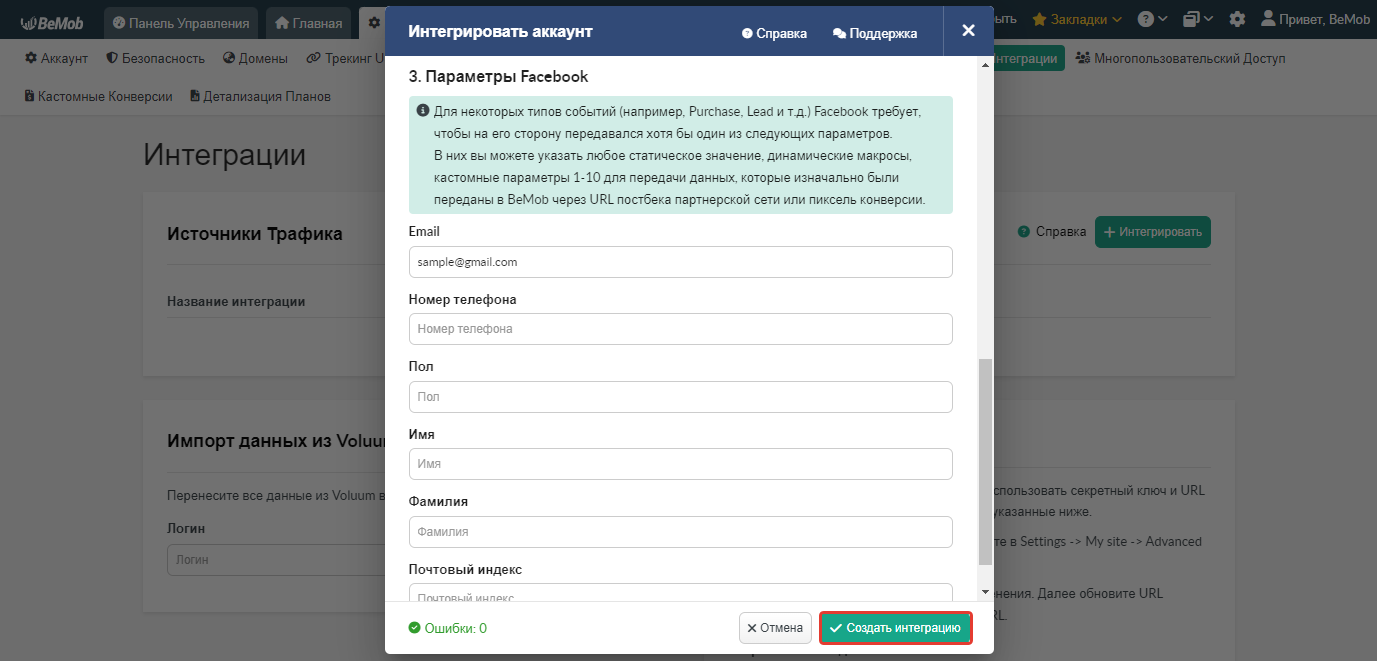Click the Ошибки: 0 status indicator
Screen dimensions: 1377x661
(x=448, y=629)
